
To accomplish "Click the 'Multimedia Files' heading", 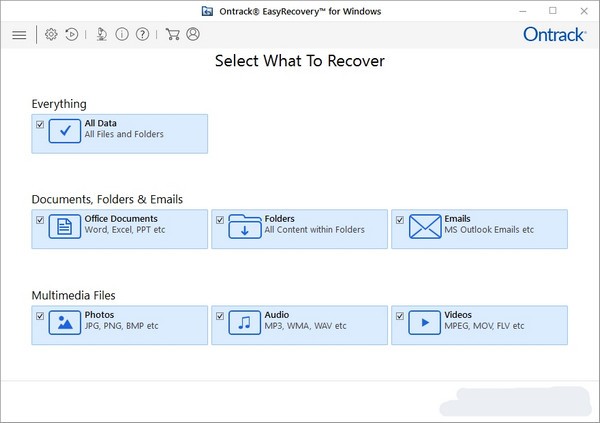I will 73,296.
